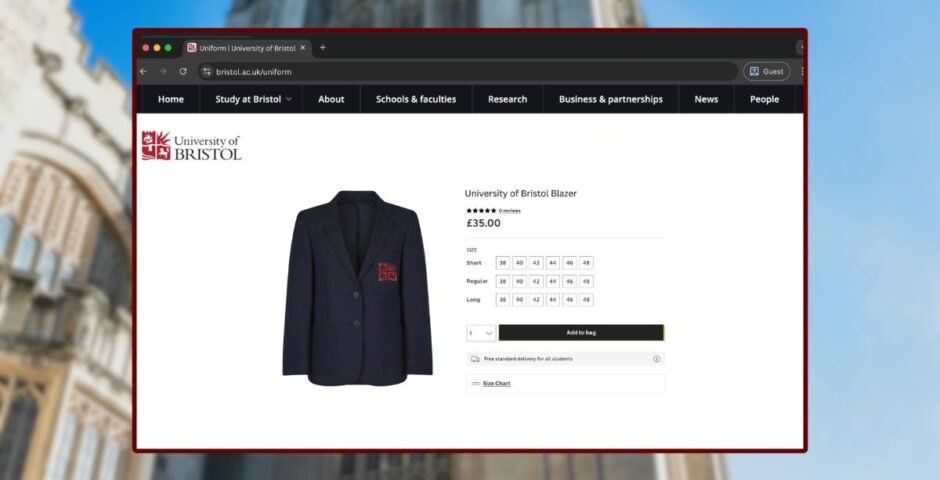Click the browser back arrow
Screen dimensions: 940x480
point(143,71)
